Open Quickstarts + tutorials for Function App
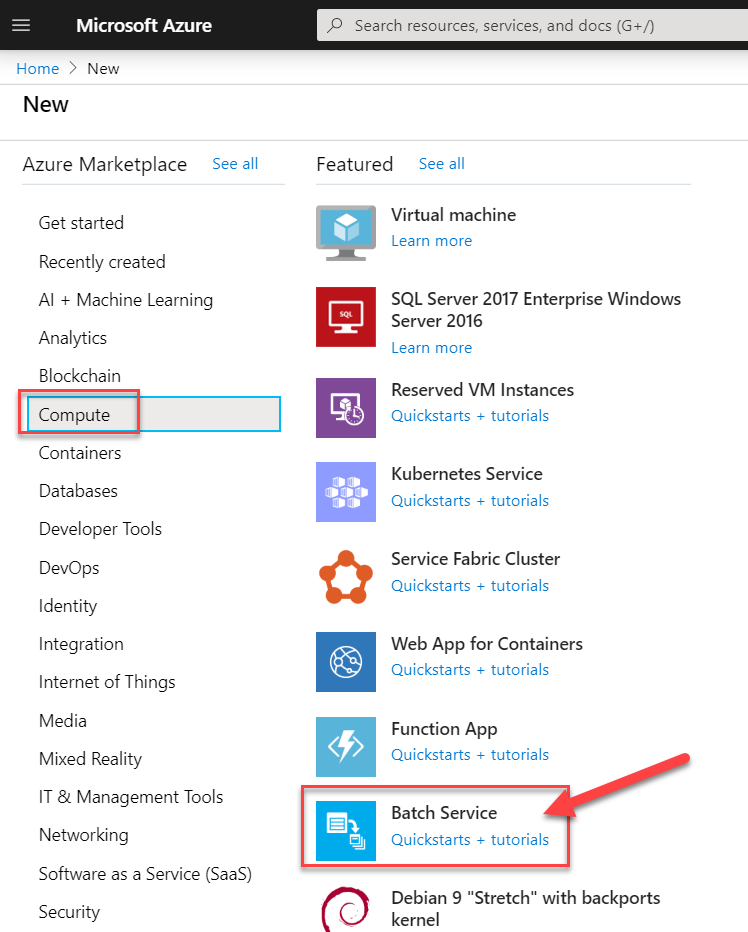 [470, 754]
